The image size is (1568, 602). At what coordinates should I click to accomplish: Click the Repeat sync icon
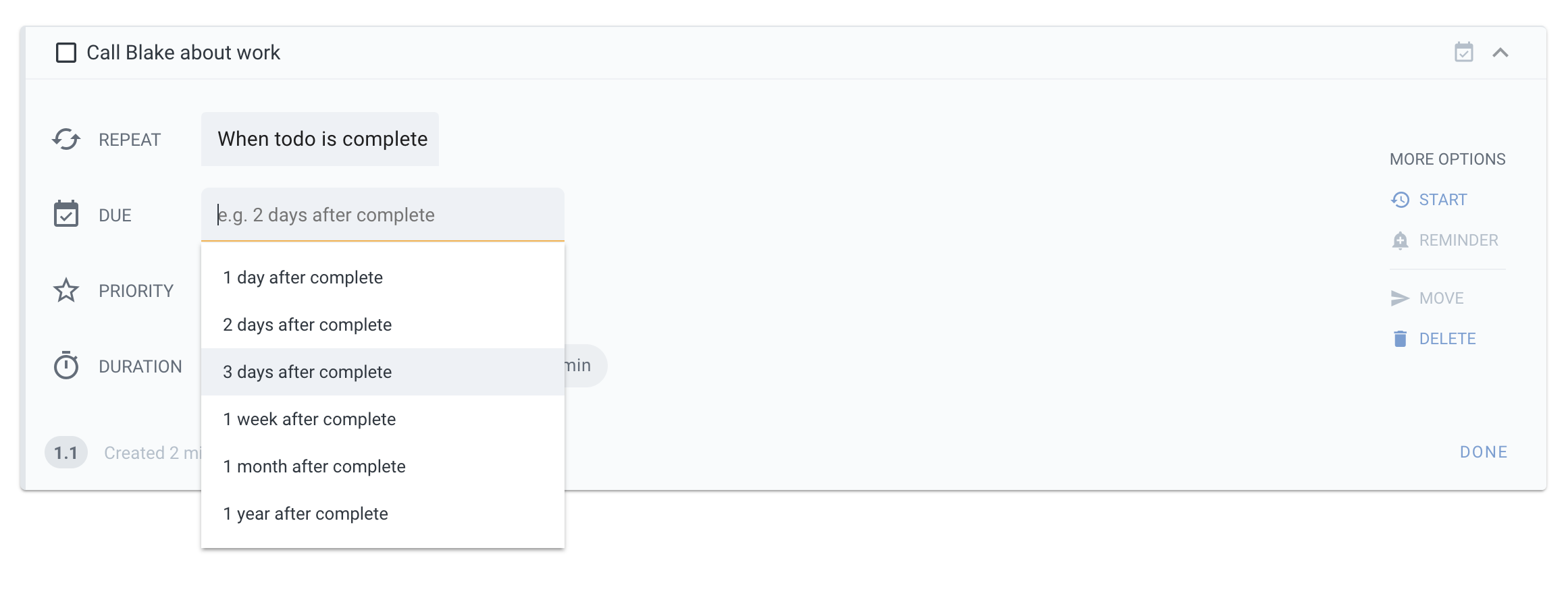65,139
